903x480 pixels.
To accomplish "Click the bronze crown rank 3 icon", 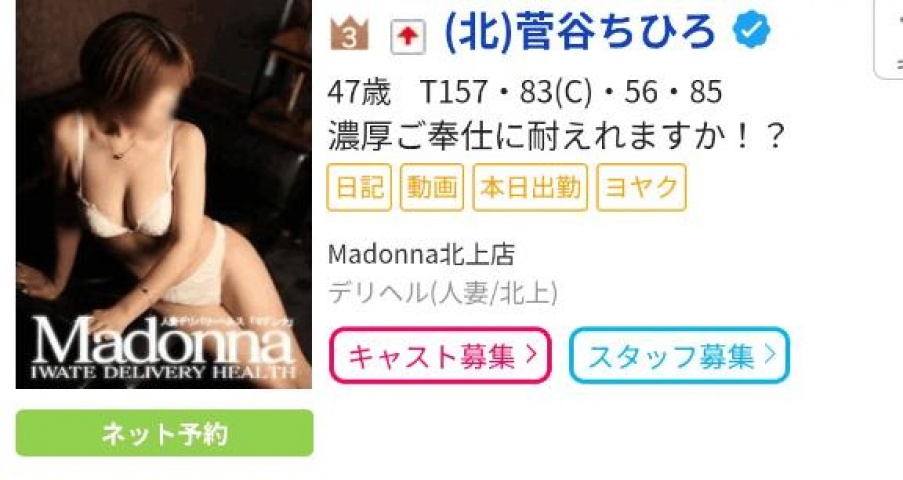I will coord(349,35).
